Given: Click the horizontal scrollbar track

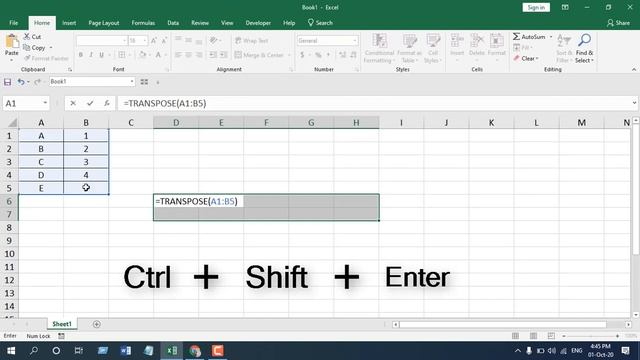Looking at the screenshot, I should point(512,324).
